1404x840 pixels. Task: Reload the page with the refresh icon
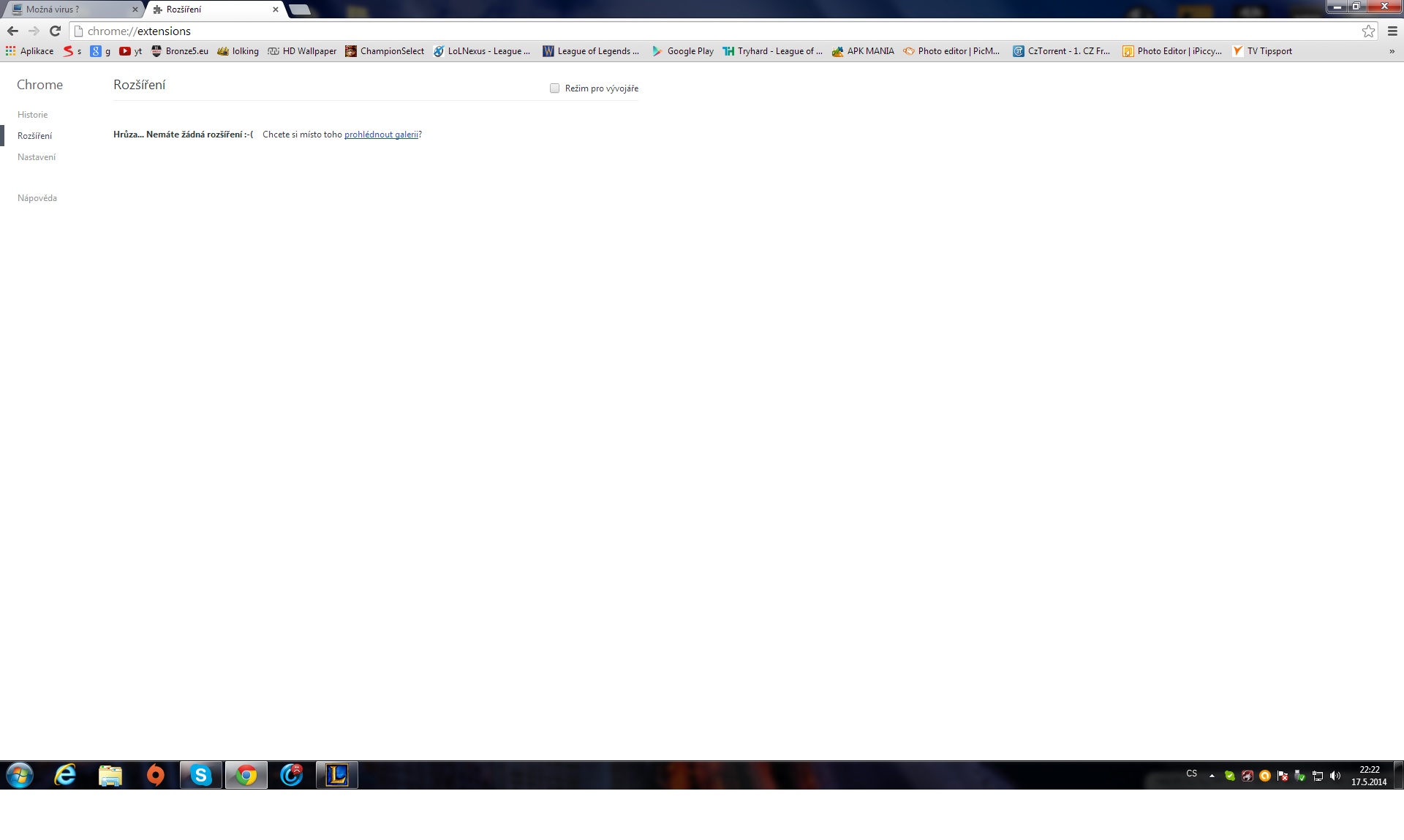coord(55,31)
